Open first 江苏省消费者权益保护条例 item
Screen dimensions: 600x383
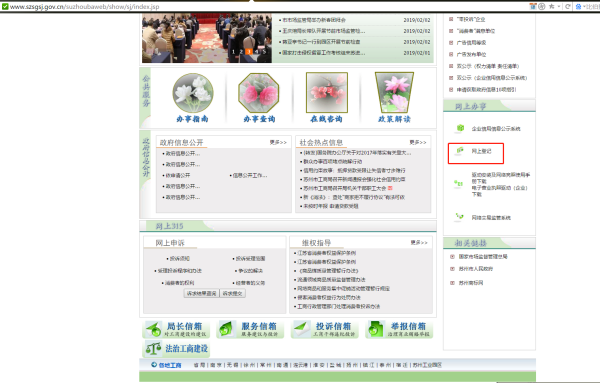[x=327, y=253]
